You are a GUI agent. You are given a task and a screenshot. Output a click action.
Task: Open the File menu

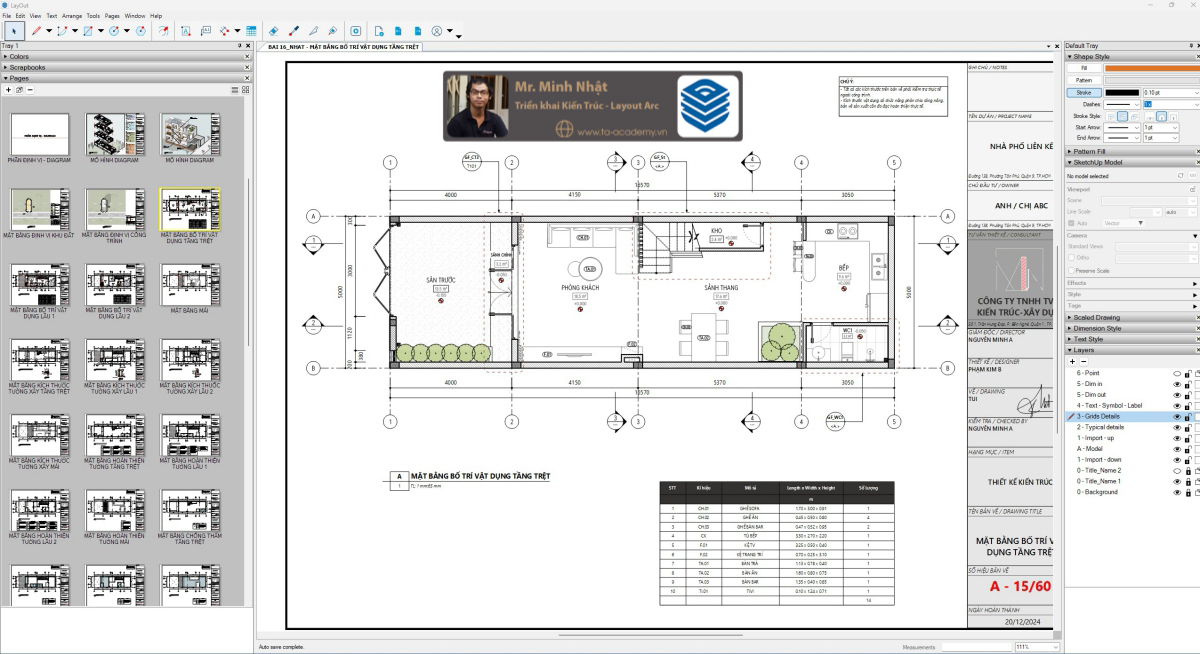(7, 16)
